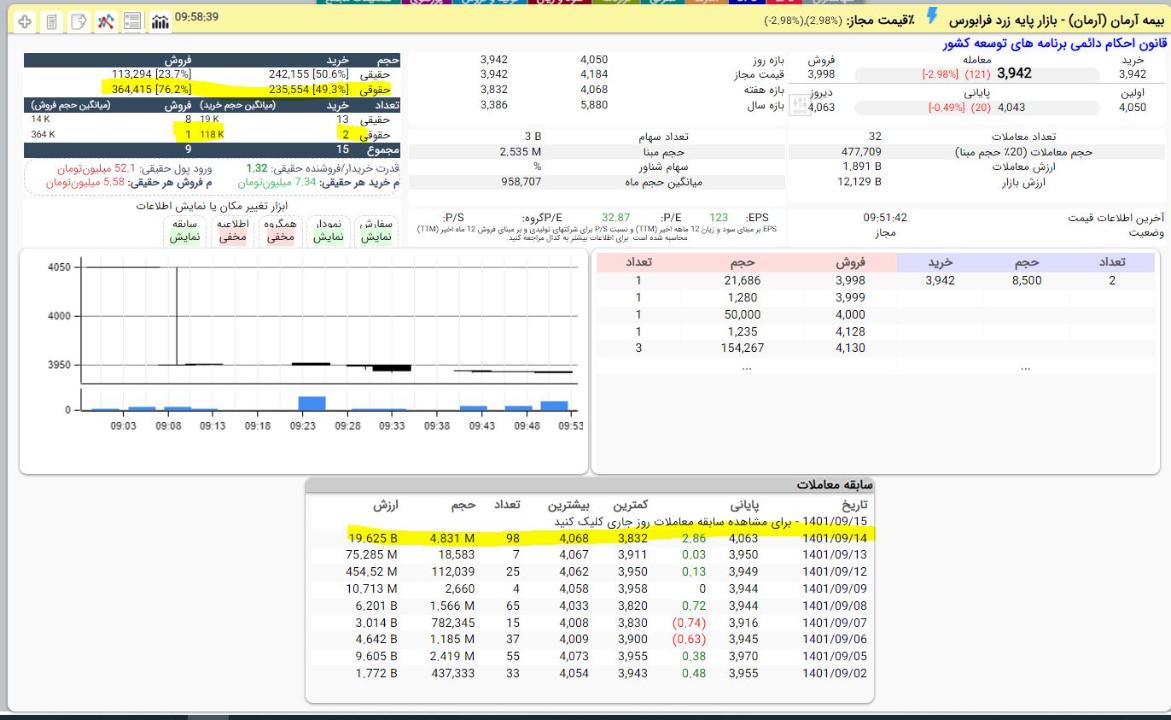
Task: Click the note page icon in the toolbar
Action: click(x=78, y=21)
